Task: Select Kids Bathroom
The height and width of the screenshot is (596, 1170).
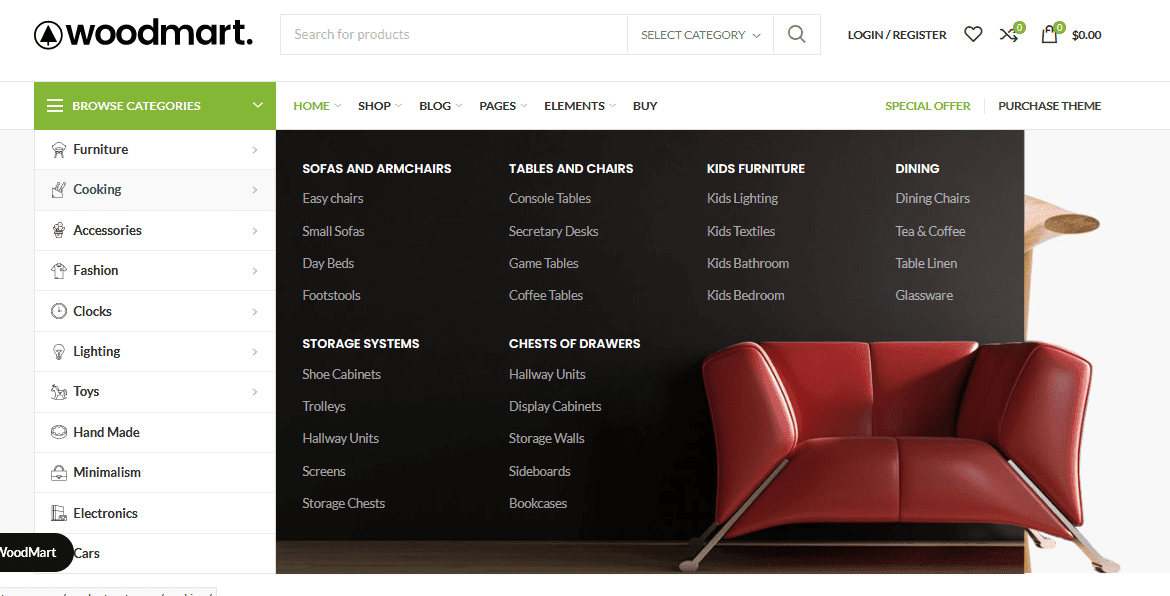Action: point(748,263)
